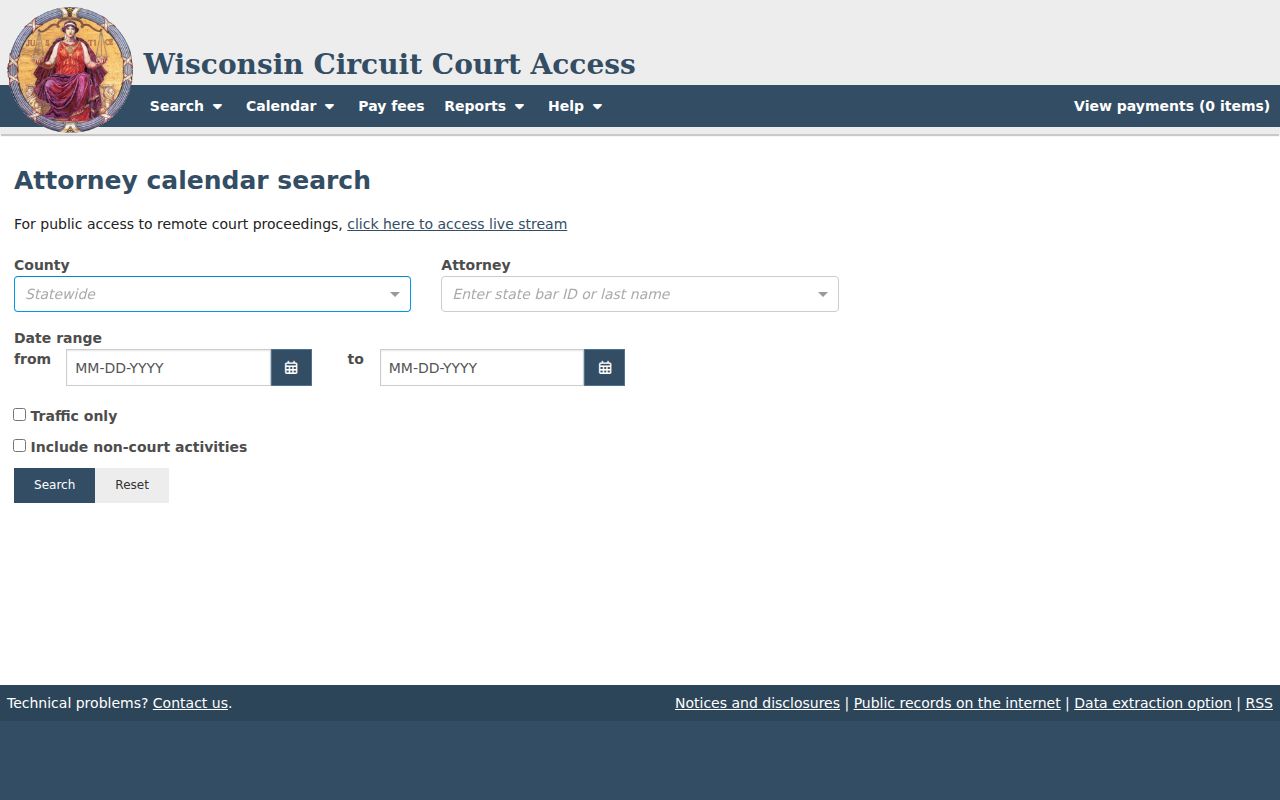The image size is (1280, 800).
Task: Focus the to date input field
Action: 482,368
